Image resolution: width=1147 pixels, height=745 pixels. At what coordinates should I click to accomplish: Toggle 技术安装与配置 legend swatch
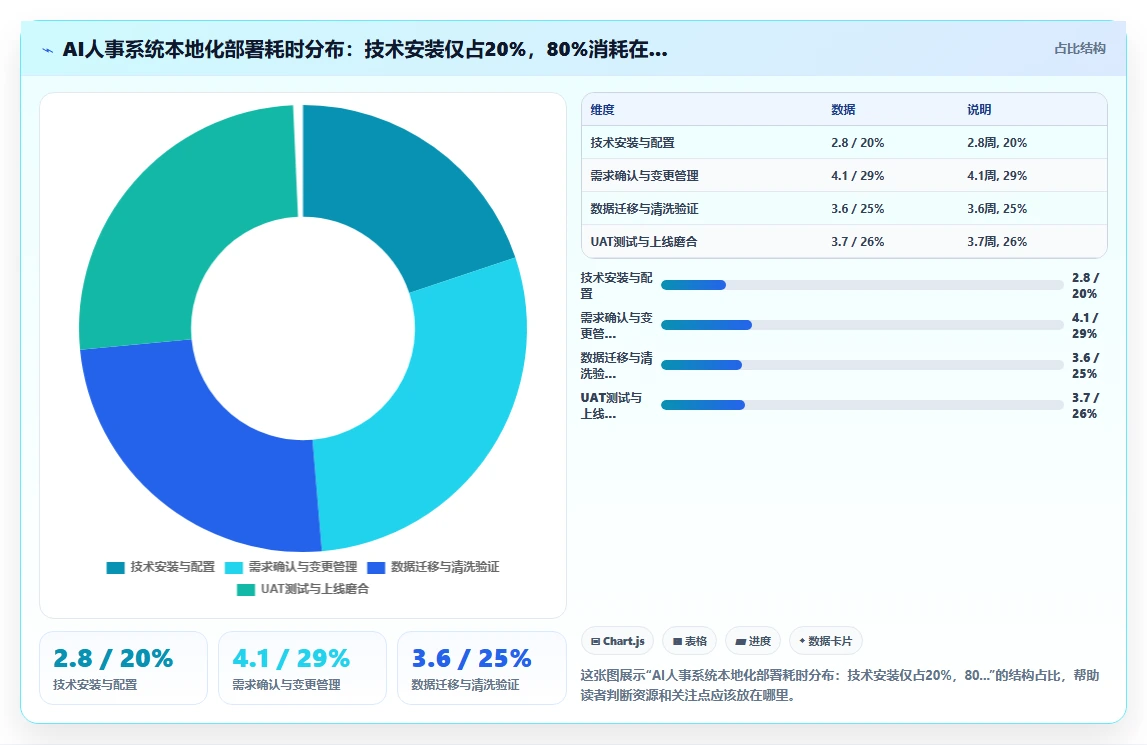[116, 568]
